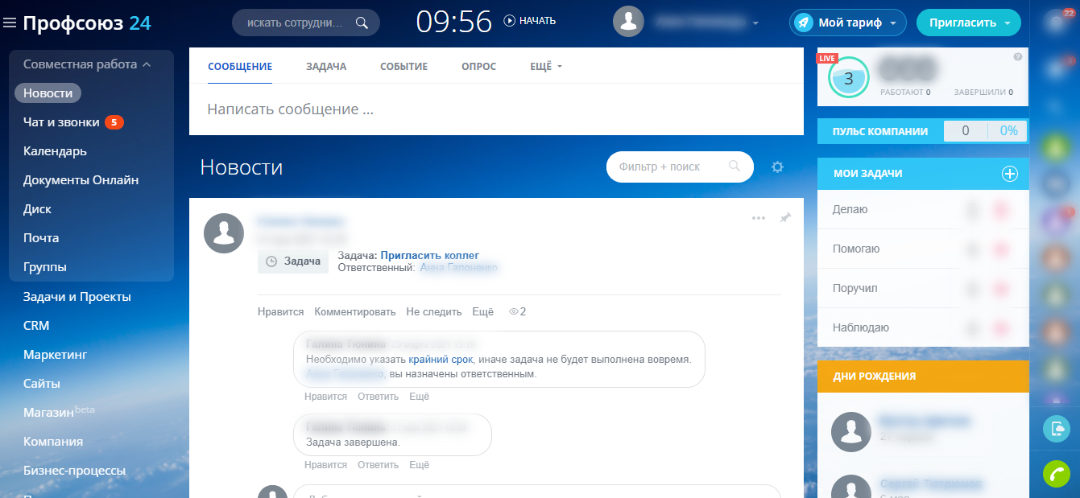The image size is (1080, 498).
Task: Open Задачи и Проекты in the sidebar
Action: pos(76,297)
